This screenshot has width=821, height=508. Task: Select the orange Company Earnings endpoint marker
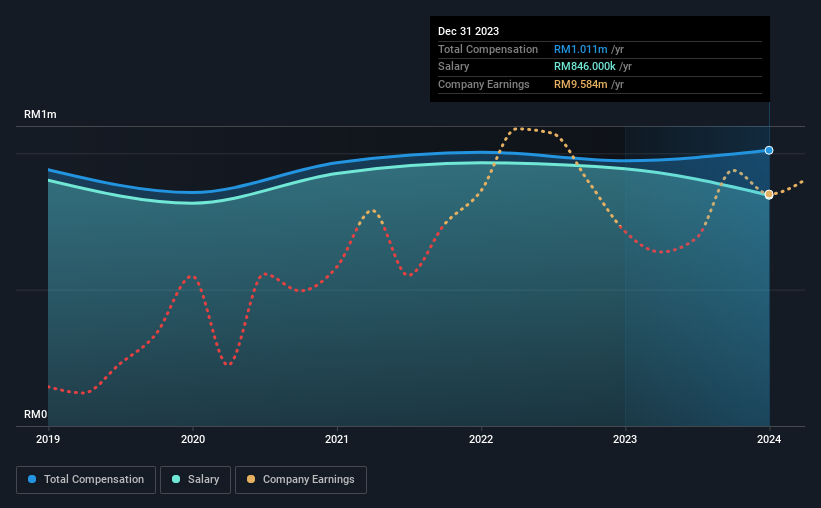[769, 194]
